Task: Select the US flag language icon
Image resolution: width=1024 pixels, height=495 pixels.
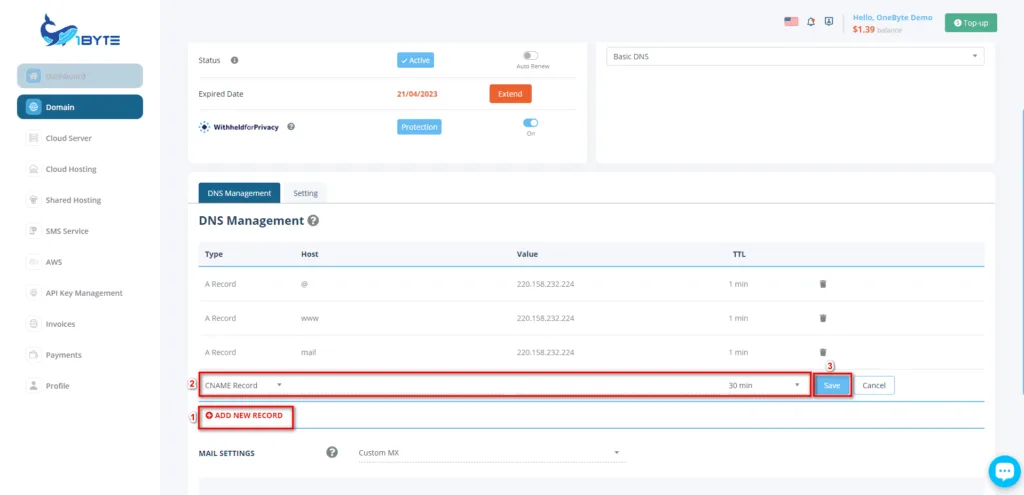Action: click(791, 21)
